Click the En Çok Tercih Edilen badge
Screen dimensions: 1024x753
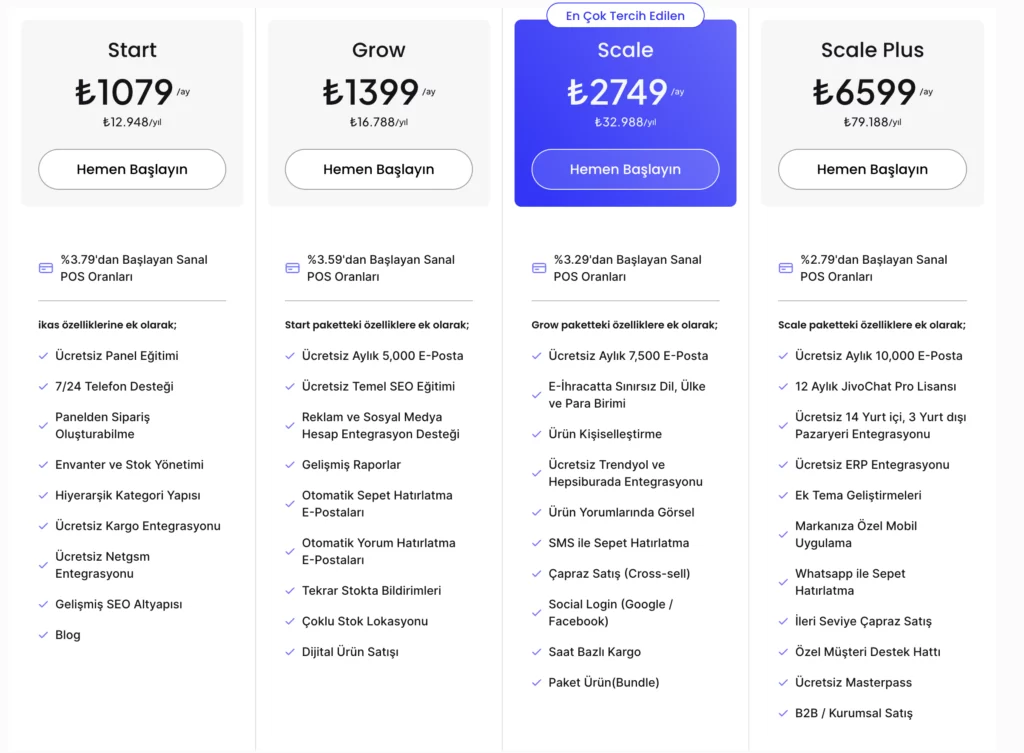(625, 16)
